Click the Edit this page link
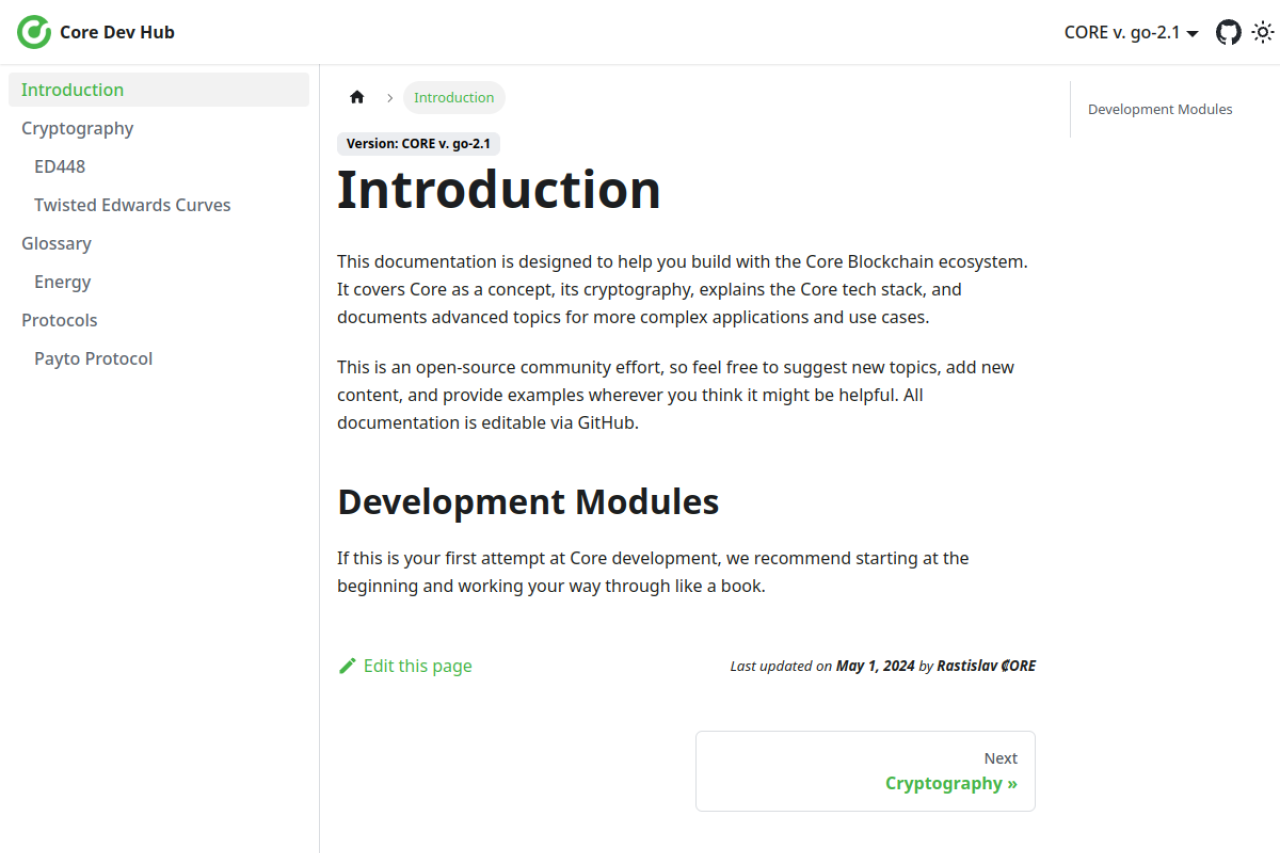 [x=417, y=666]
